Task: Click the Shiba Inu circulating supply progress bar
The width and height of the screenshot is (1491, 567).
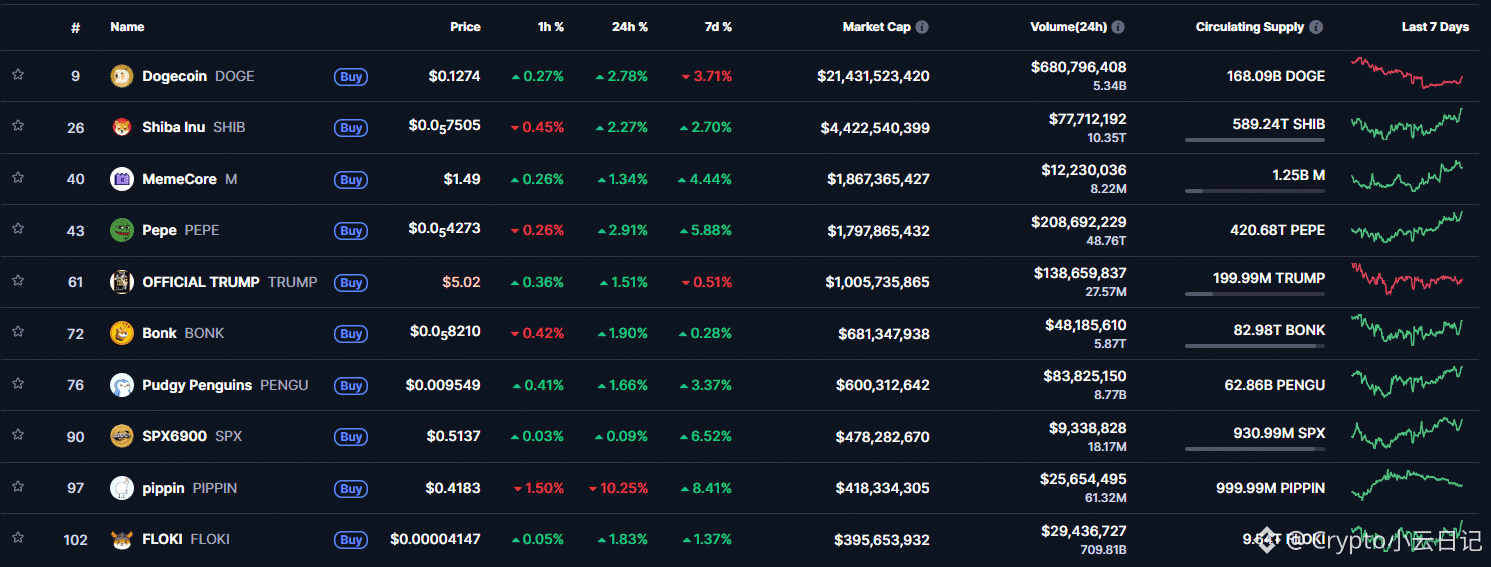Action: [1254, 140]
